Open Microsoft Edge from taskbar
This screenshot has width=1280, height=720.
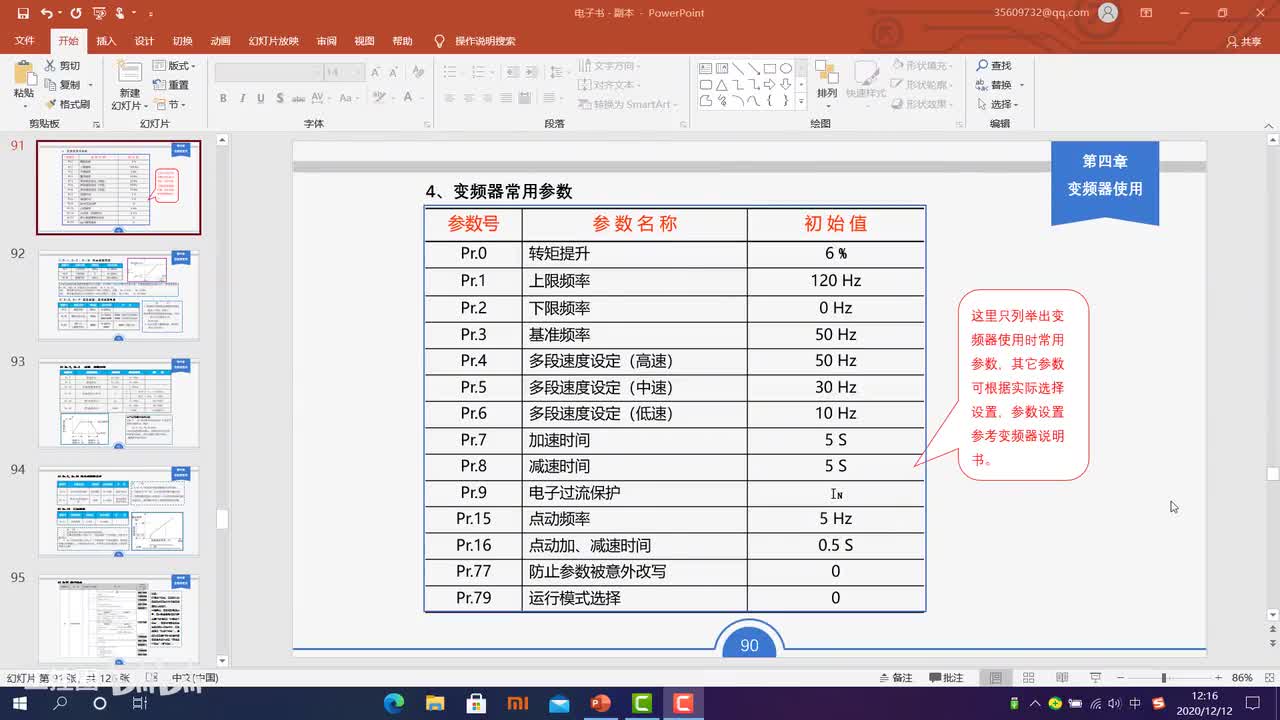click(394, 703)
